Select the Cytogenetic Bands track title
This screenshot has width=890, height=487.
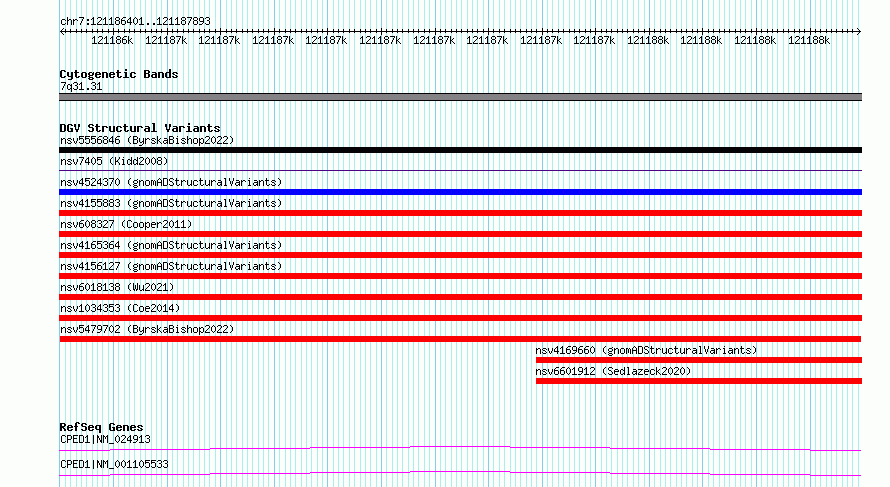(x=119, y=74)
